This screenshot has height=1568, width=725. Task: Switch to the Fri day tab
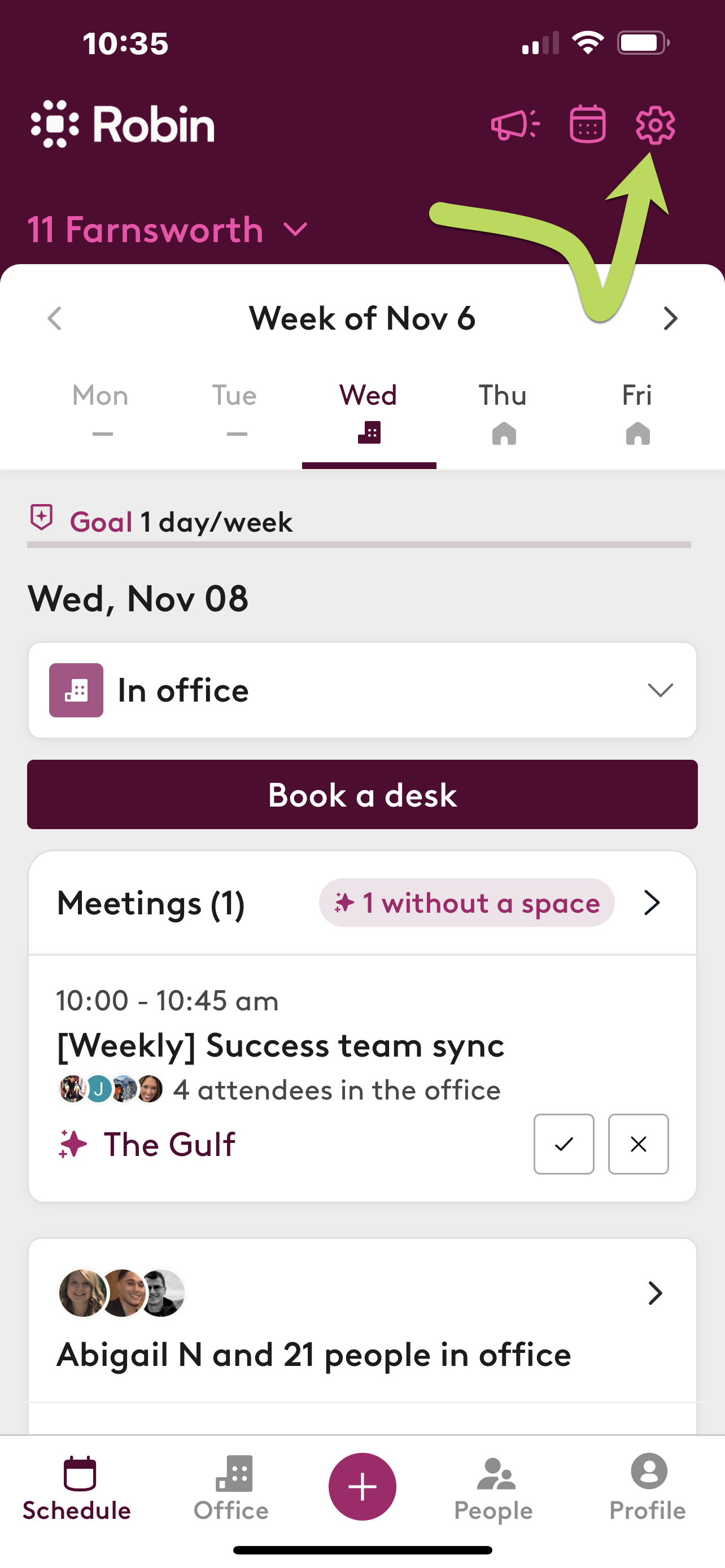(637, 413)
